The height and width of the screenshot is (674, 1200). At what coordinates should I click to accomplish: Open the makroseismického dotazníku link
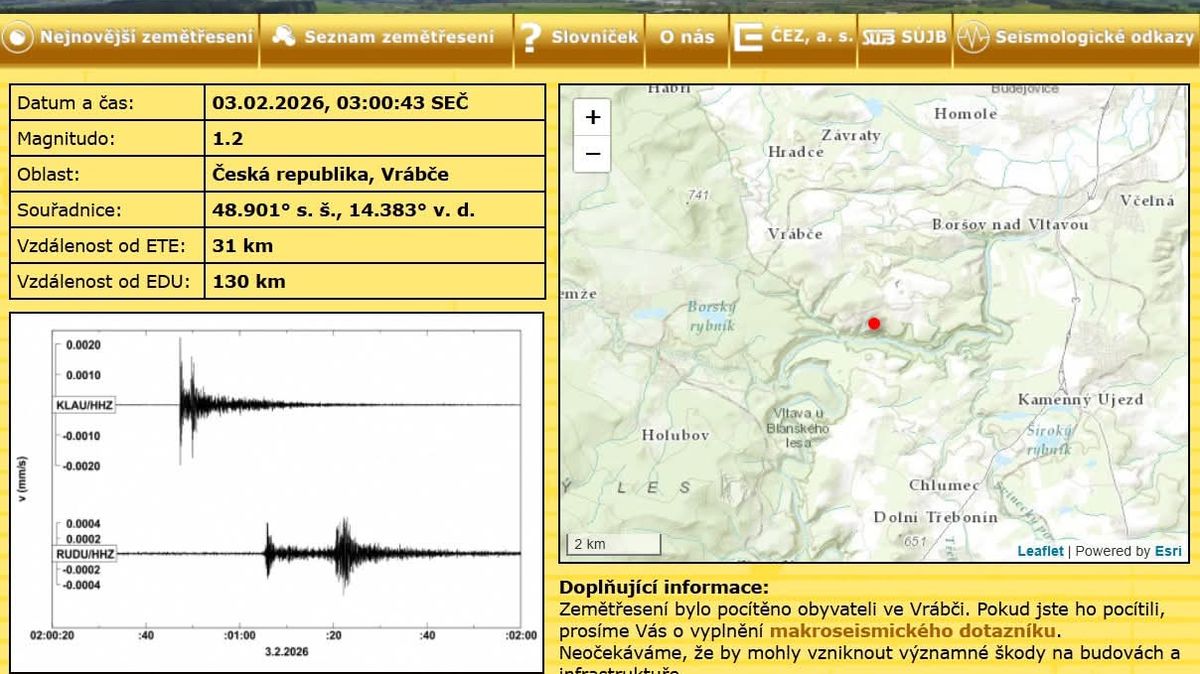click(x=912, y=631)
